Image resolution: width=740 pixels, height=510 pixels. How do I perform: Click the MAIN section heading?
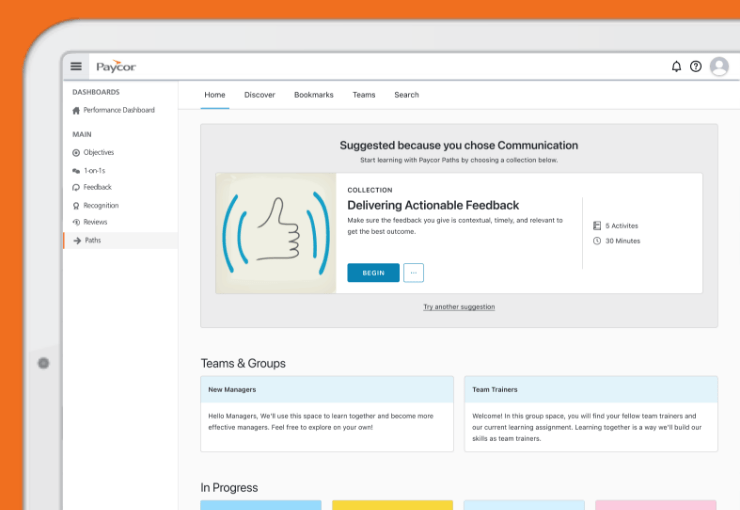pyautogui.click(x=82, y=134)
